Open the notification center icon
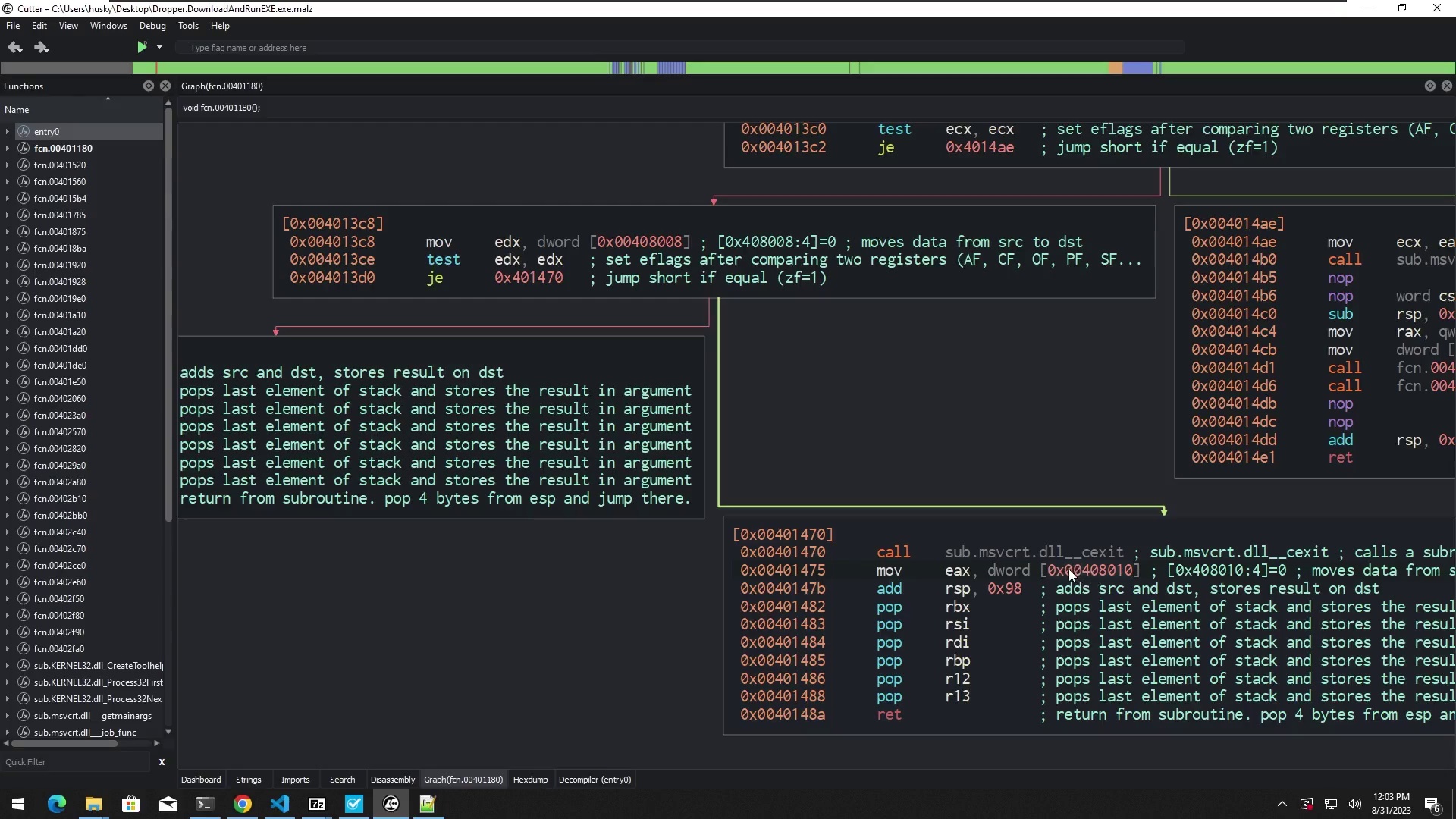1456x819 pixels. 1432,804
